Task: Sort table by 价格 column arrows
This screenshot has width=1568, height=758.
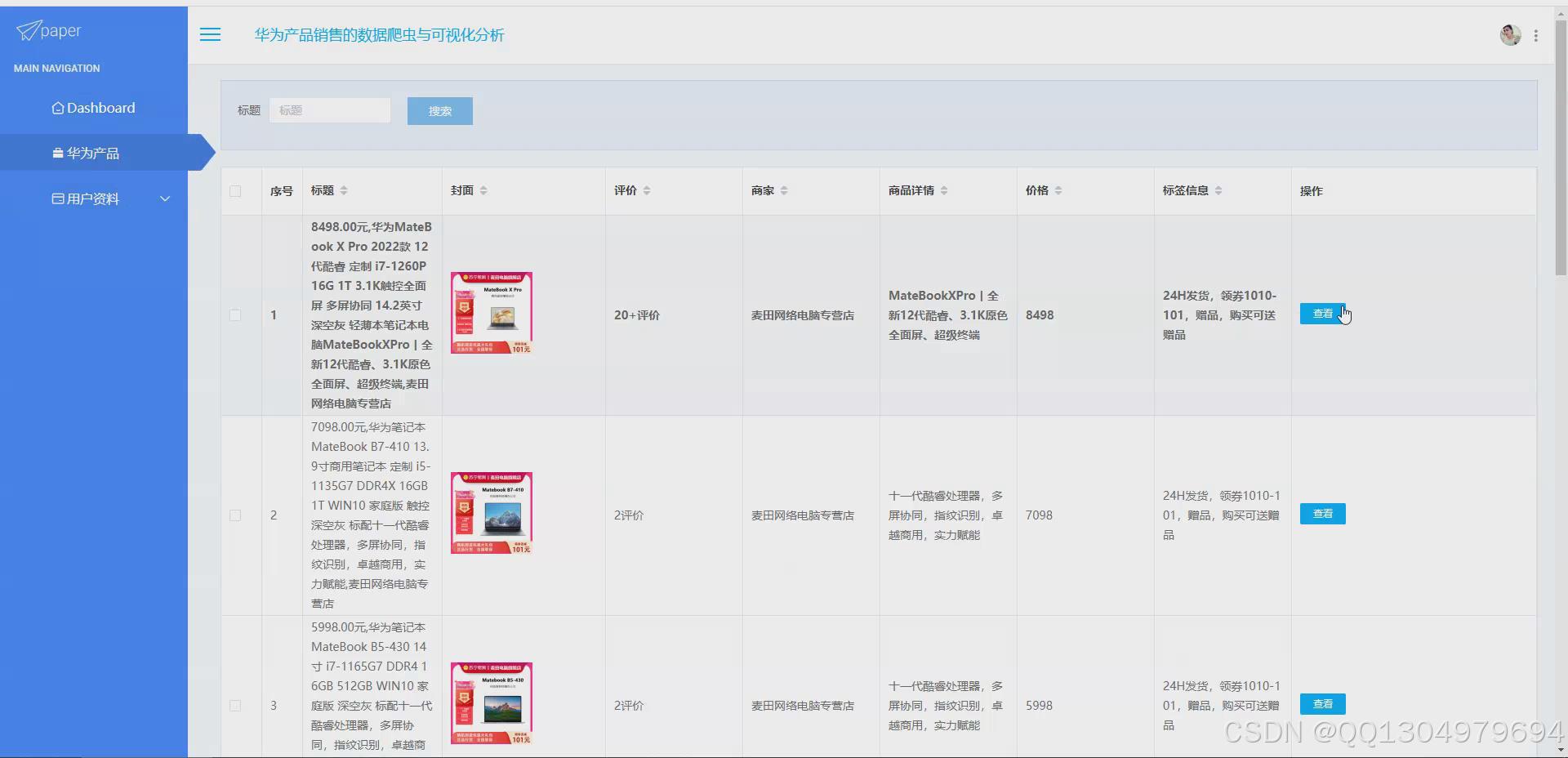Action: tap(1058, 190)
